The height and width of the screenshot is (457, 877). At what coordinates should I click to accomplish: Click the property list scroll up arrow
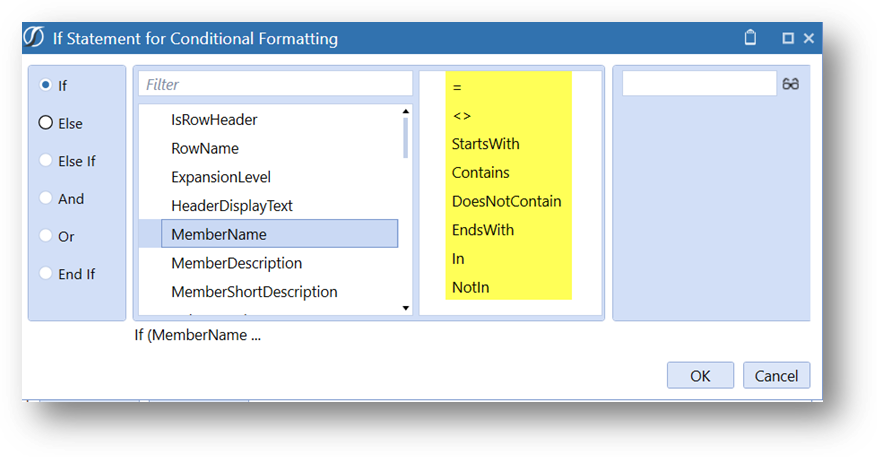pos(406,112)
